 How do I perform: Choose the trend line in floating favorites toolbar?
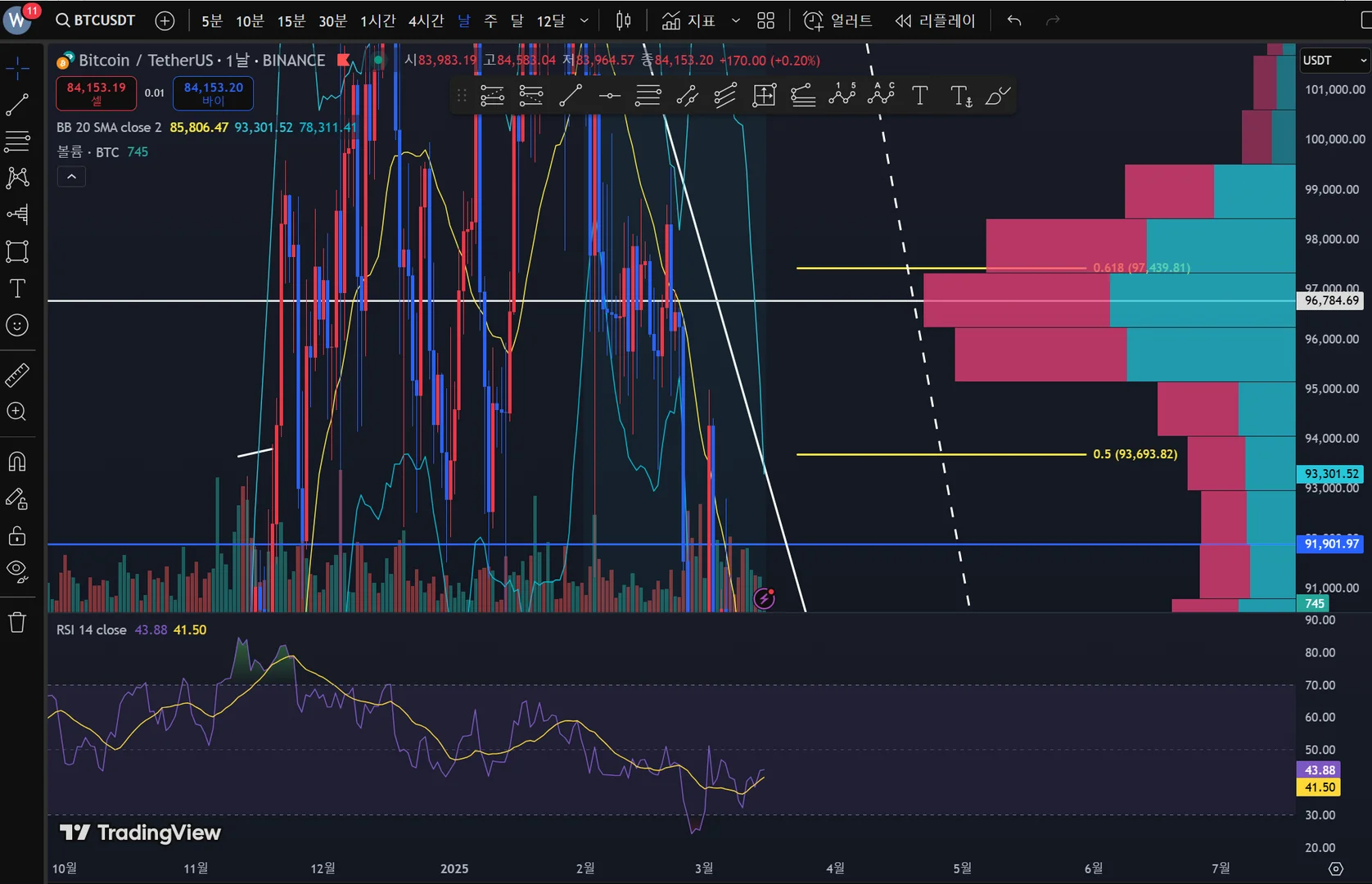pyautogui.click(x=571, y=96)
